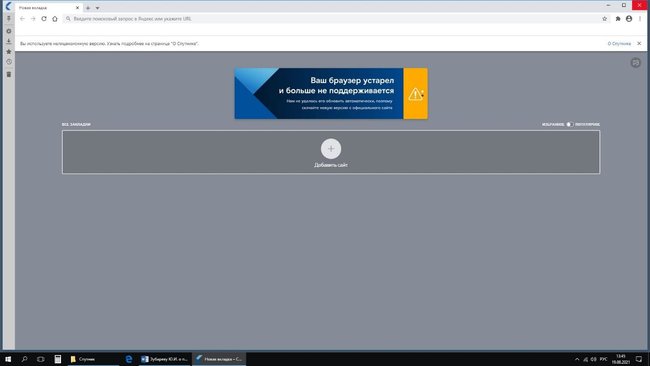Image resolution: width=650 pixels, height=366 pixels.
Task: Expand the tab list dropdown arrow
Action: point(97,8)
